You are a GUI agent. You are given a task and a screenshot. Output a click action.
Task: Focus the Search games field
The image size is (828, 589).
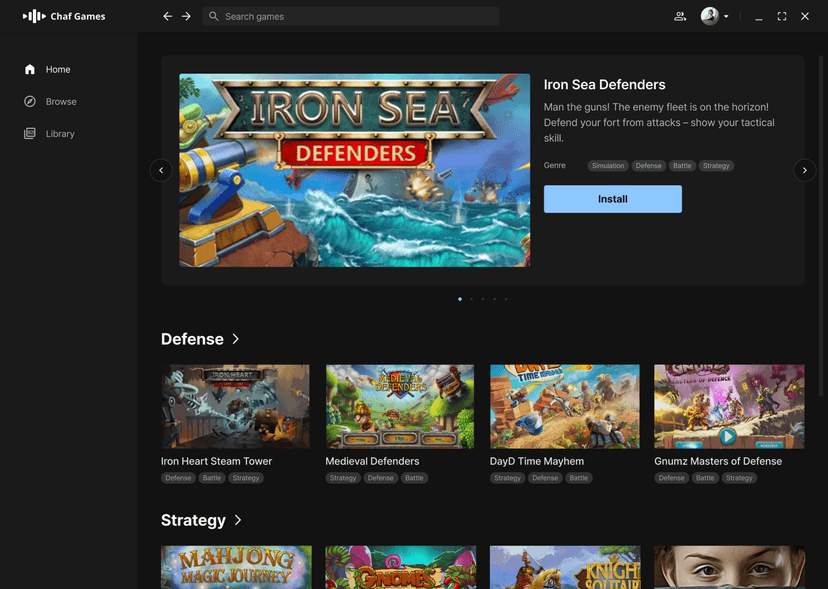351,16
